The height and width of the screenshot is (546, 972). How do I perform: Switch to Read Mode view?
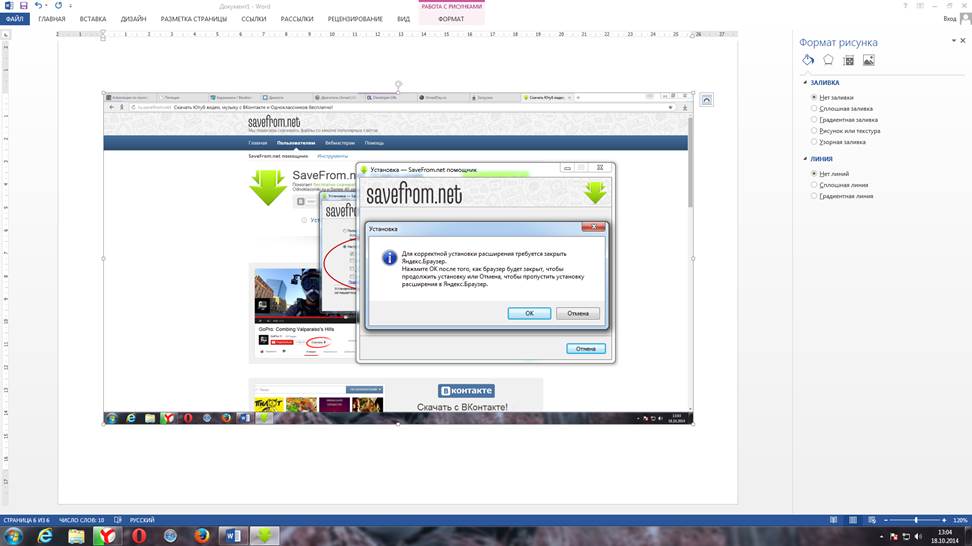(833, 520)
